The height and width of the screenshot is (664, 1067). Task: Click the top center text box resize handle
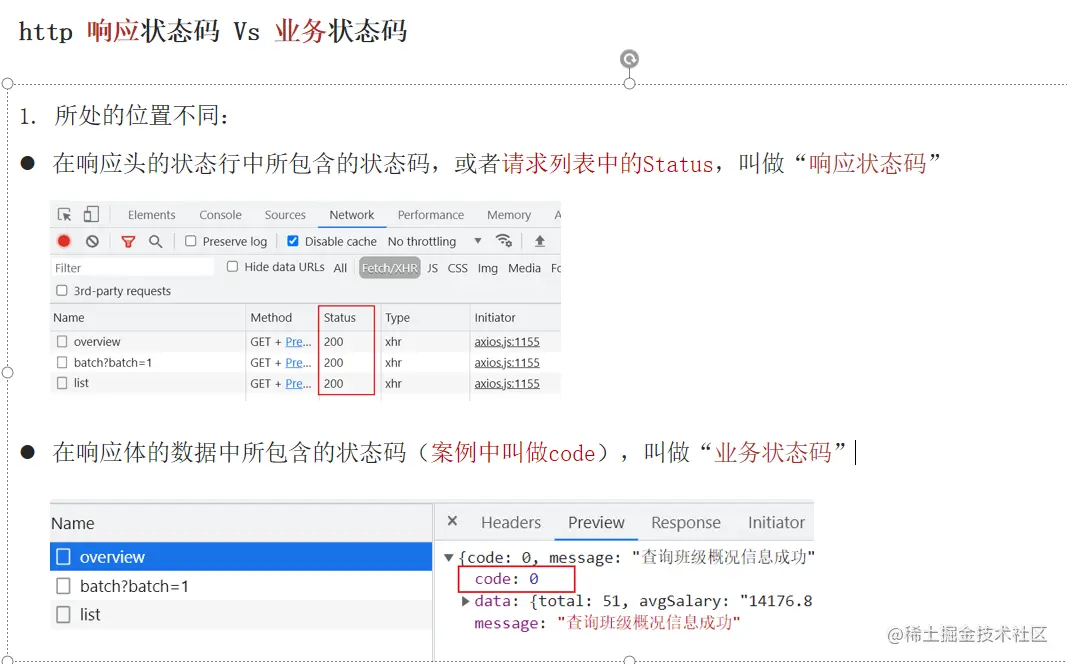(x=629, y=84)
